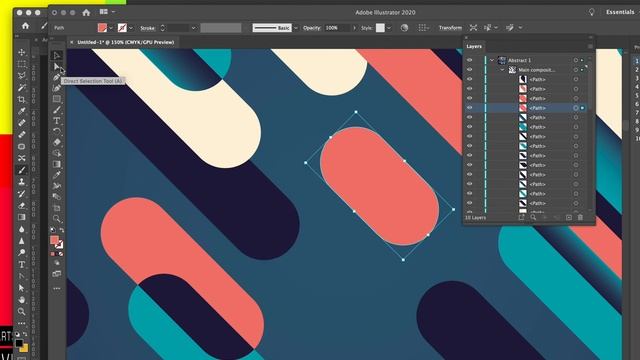Screen dimensions: 640x360
Task: Delete selection with Layers panel trash icon
Action: coord(580,218)
